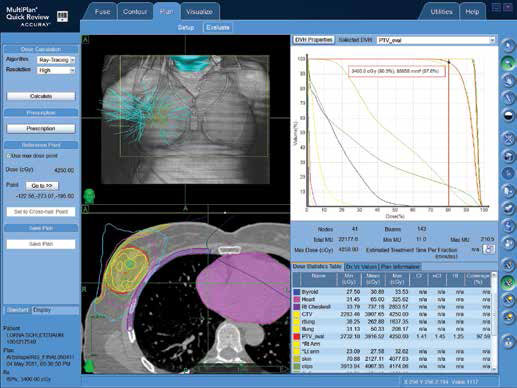Image resolution: width=517 pixels, height=388 pixels.
Task: Click the pink Heart color swatch
Action: click(x=296, y=299)
